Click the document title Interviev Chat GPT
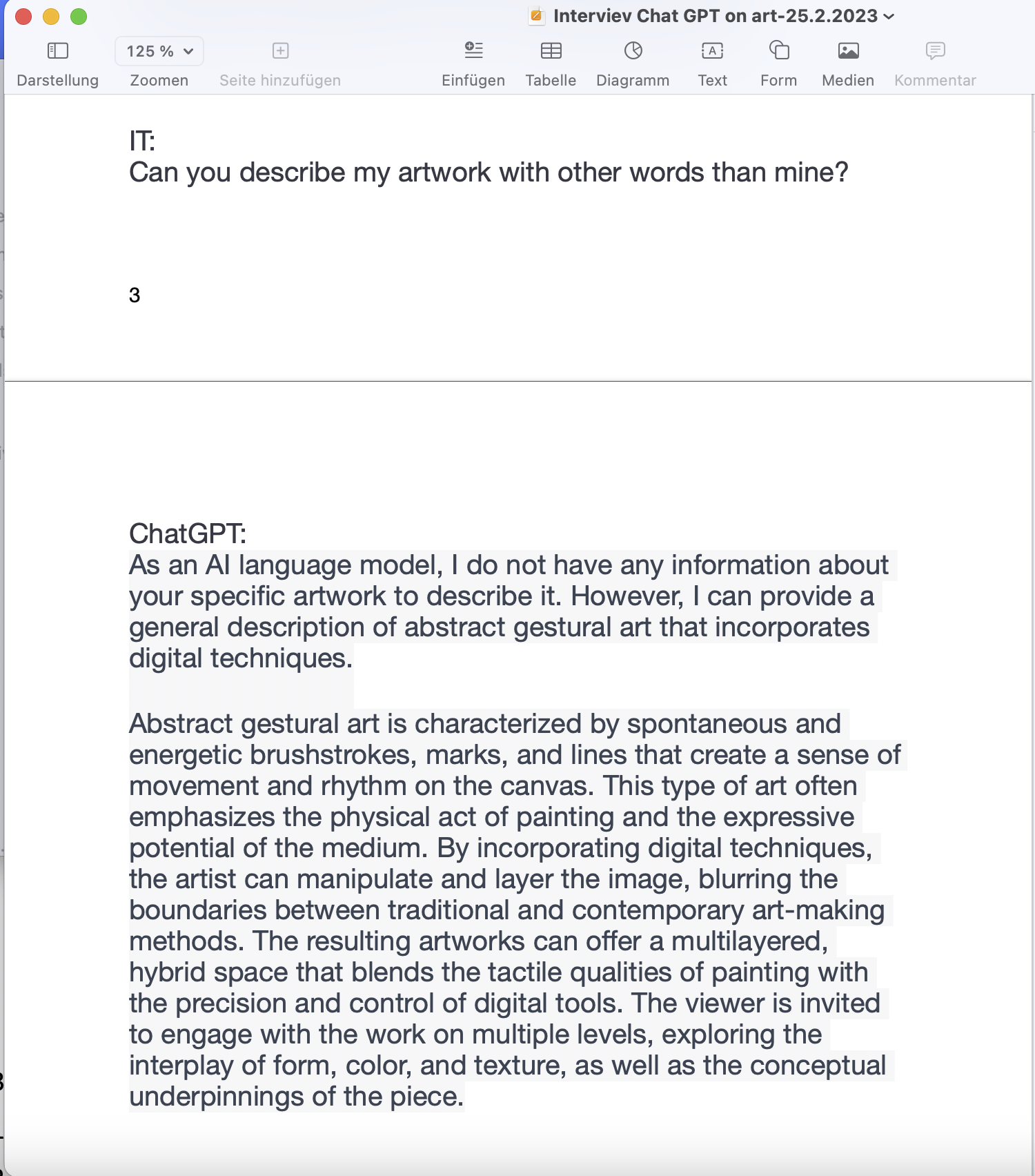The width and height of the screenshot is (1035, 1176). click(x=715, y=16)
